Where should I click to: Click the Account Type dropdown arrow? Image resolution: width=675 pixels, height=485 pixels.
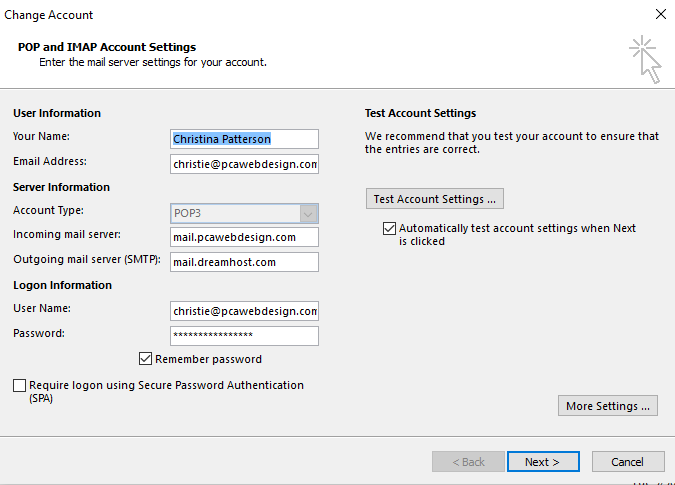[308, 213]
